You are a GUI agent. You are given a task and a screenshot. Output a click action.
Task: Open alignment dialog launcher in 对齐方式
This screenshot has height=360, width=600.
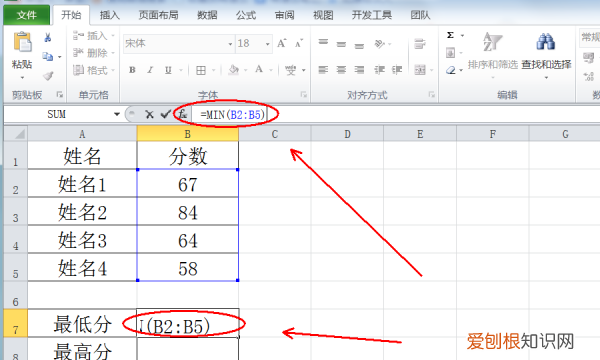432,94
